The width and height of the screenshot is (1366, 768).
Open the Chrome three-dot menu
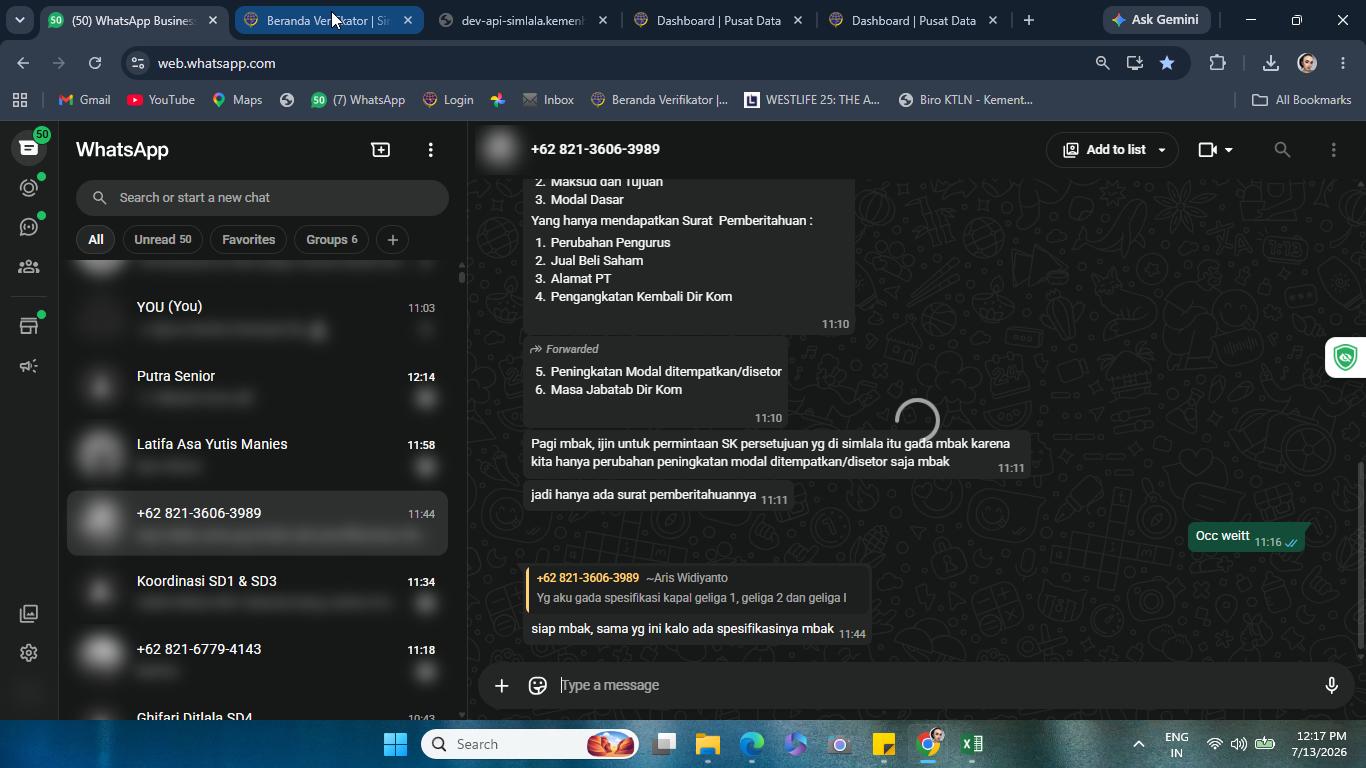(x=1342, y=63)
